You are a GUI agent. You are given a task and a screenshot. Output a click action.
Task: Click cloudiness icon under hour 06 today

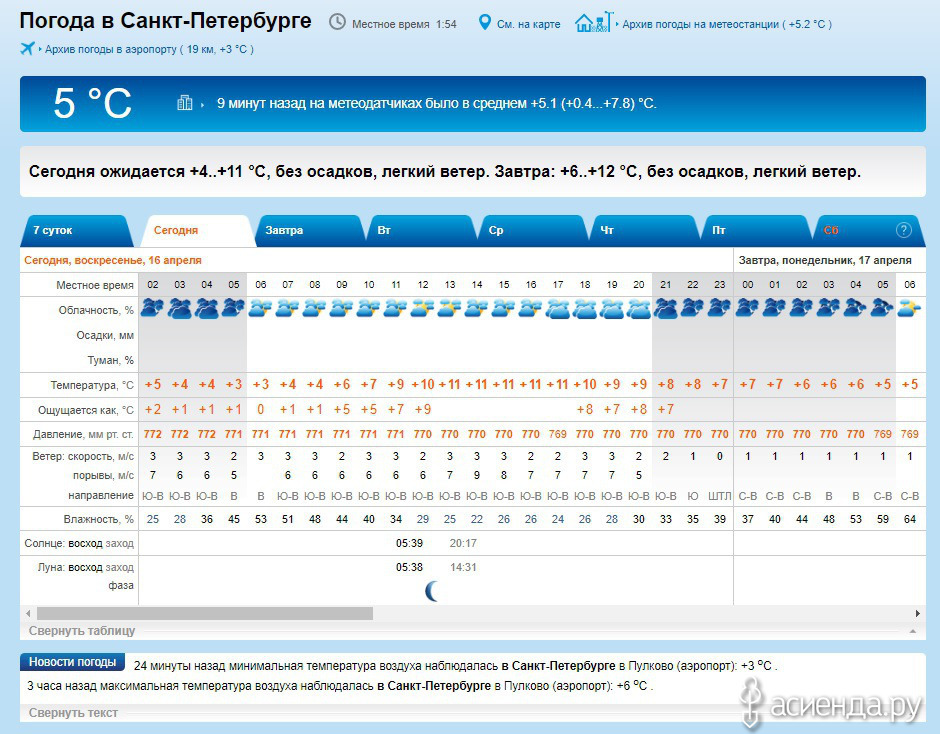[260, 308]
